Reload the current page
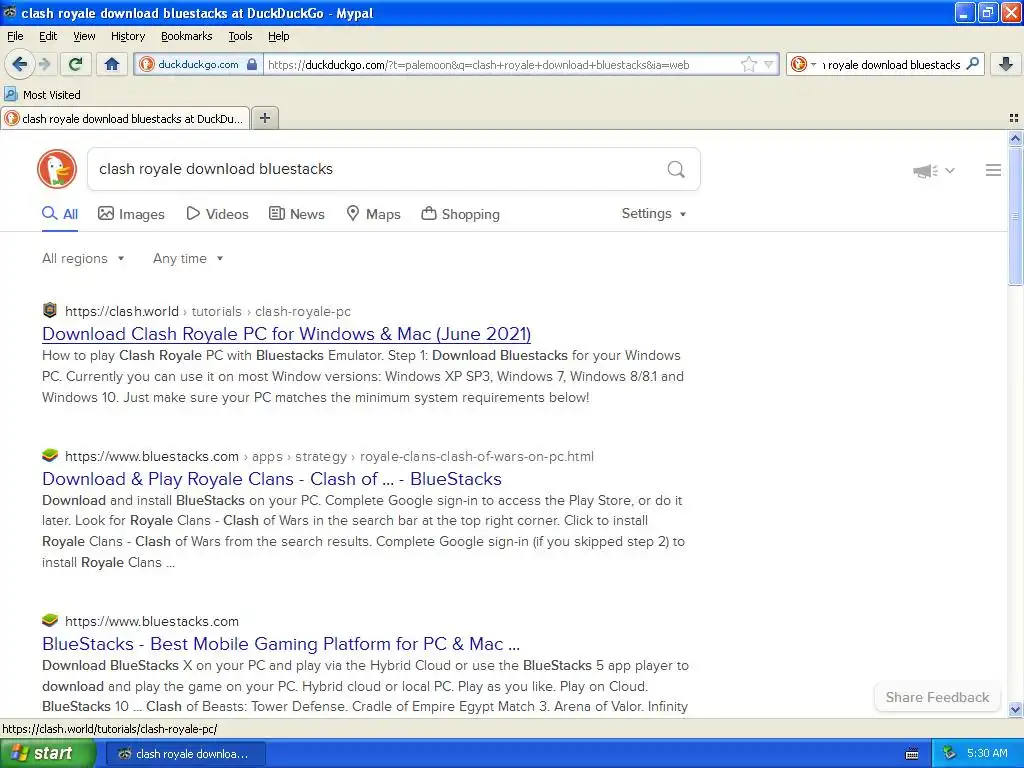 tap(76, 64)
